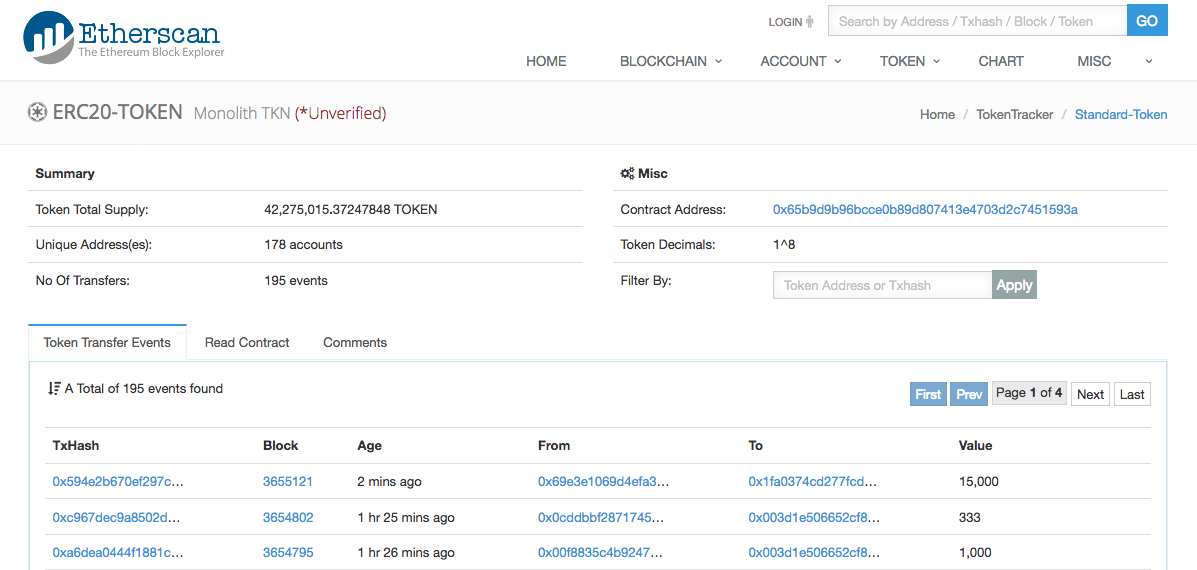Click the Apply filter button

pos(1015,285)
